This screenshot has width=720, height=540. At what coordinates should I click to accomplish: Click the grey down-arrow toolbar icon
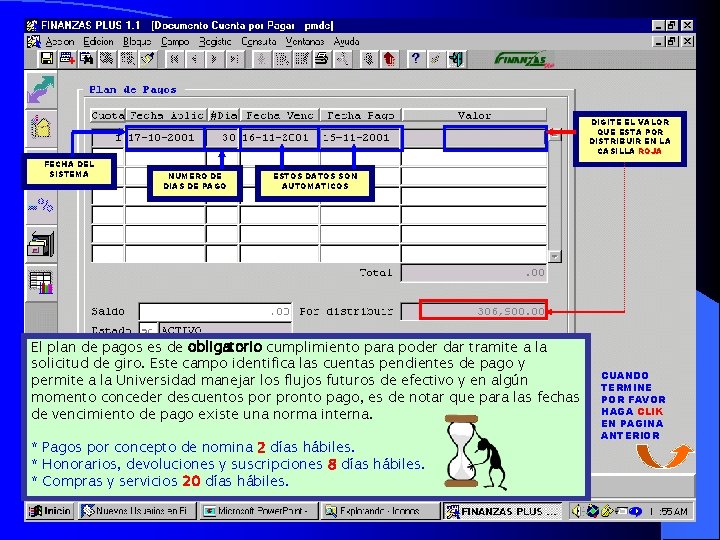[369, 59]
